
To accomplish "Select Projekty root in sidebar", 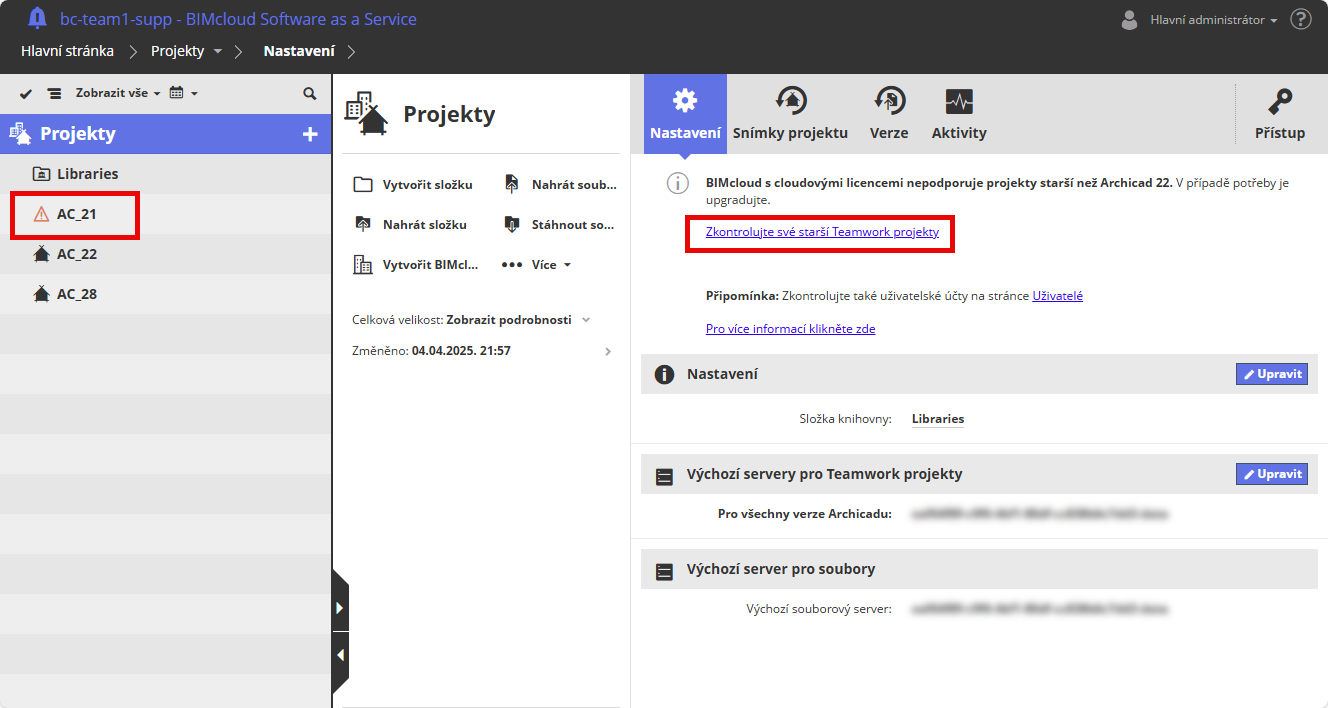I will pyautogui.click(x=165, y=133).
